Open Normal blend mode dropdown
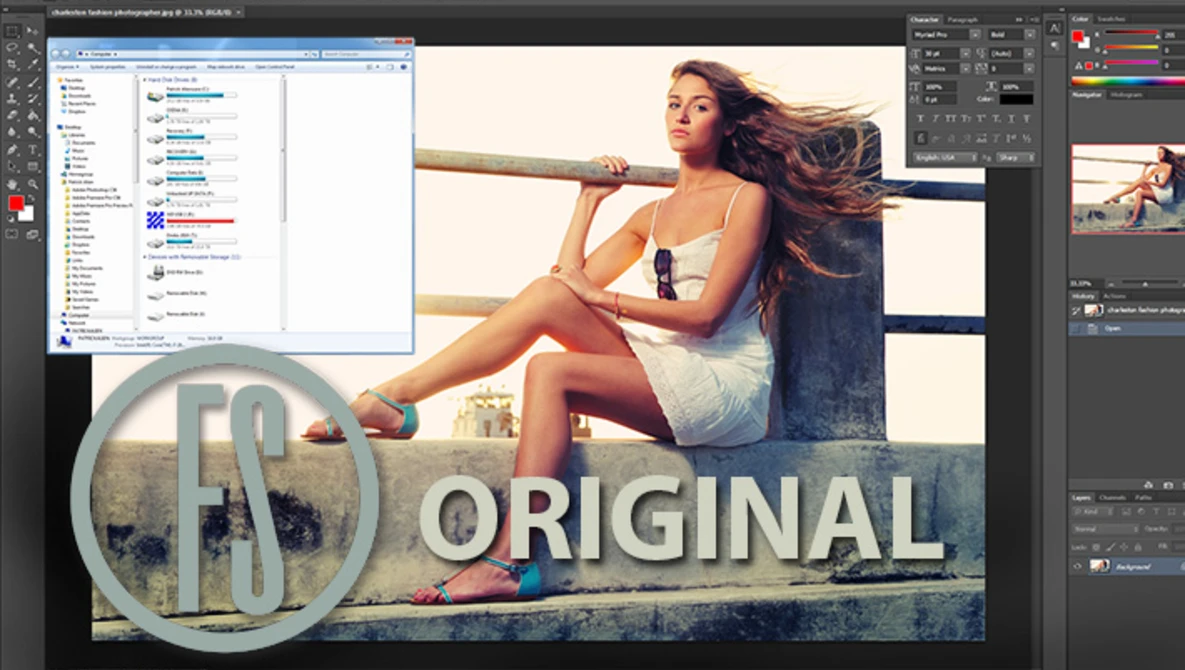Image resolution: width=1185 pixels, height=670 pixels. click(1106, 529)
